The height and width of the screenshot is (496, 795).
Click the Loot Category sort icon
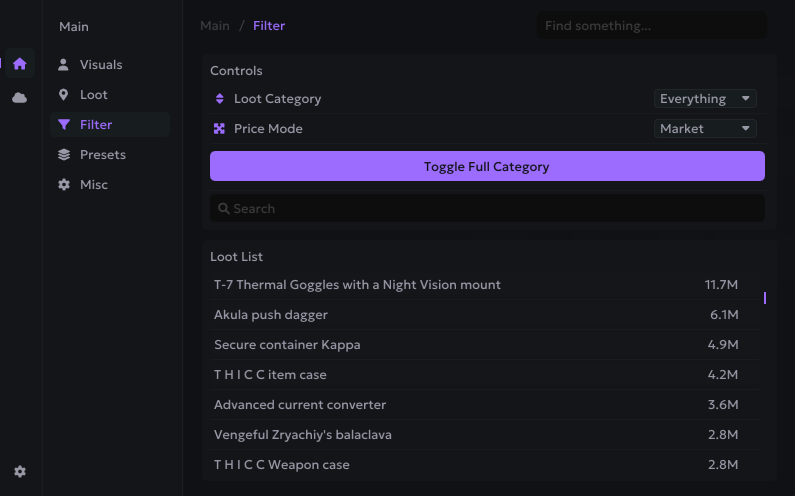(220, 99)
